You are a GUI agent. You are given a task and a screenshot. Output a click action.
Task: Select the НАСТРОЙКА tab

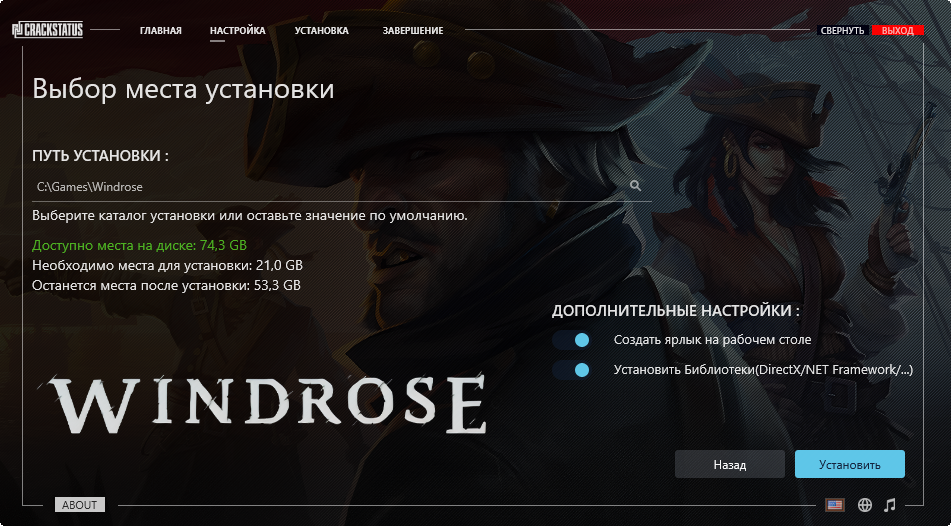(x=238, y=30)
